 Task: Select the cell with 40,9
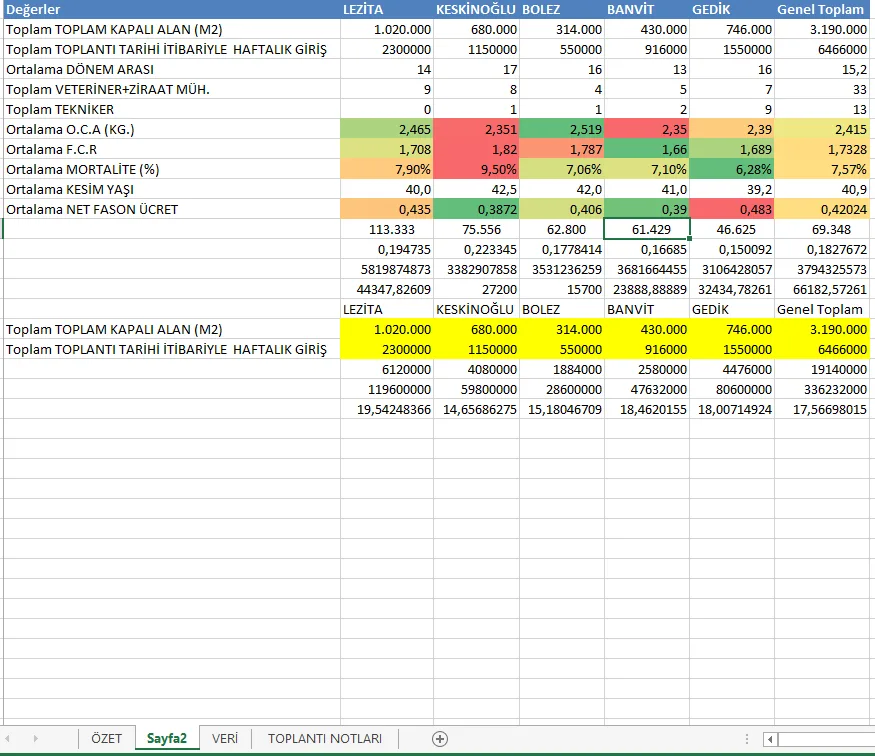pyautogui.click(x=822, y=190)
